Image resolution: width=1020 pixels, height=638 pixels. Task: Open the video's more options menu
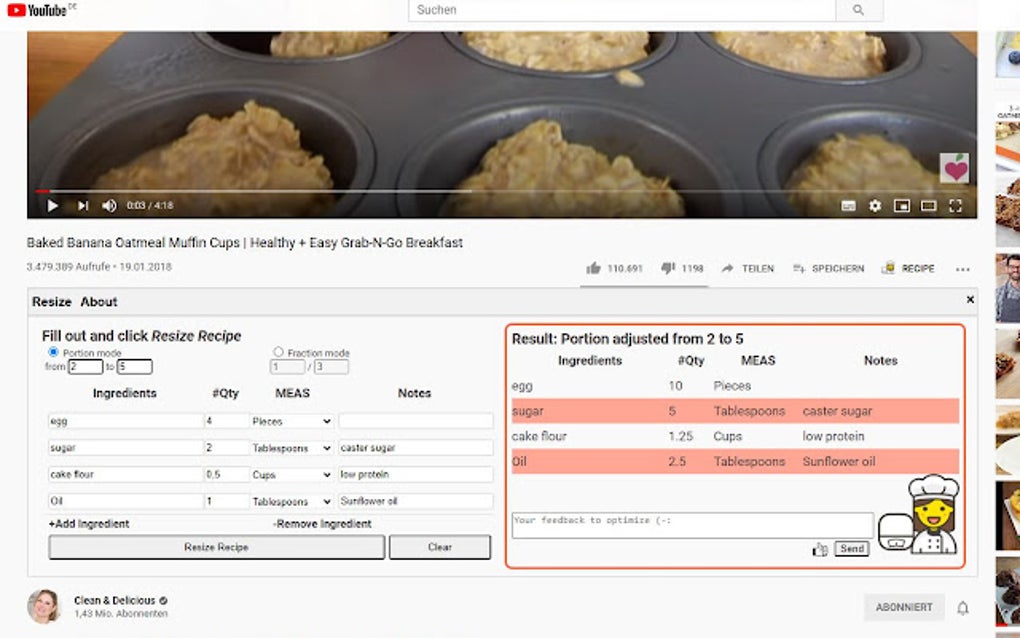[x=963, y=268]
